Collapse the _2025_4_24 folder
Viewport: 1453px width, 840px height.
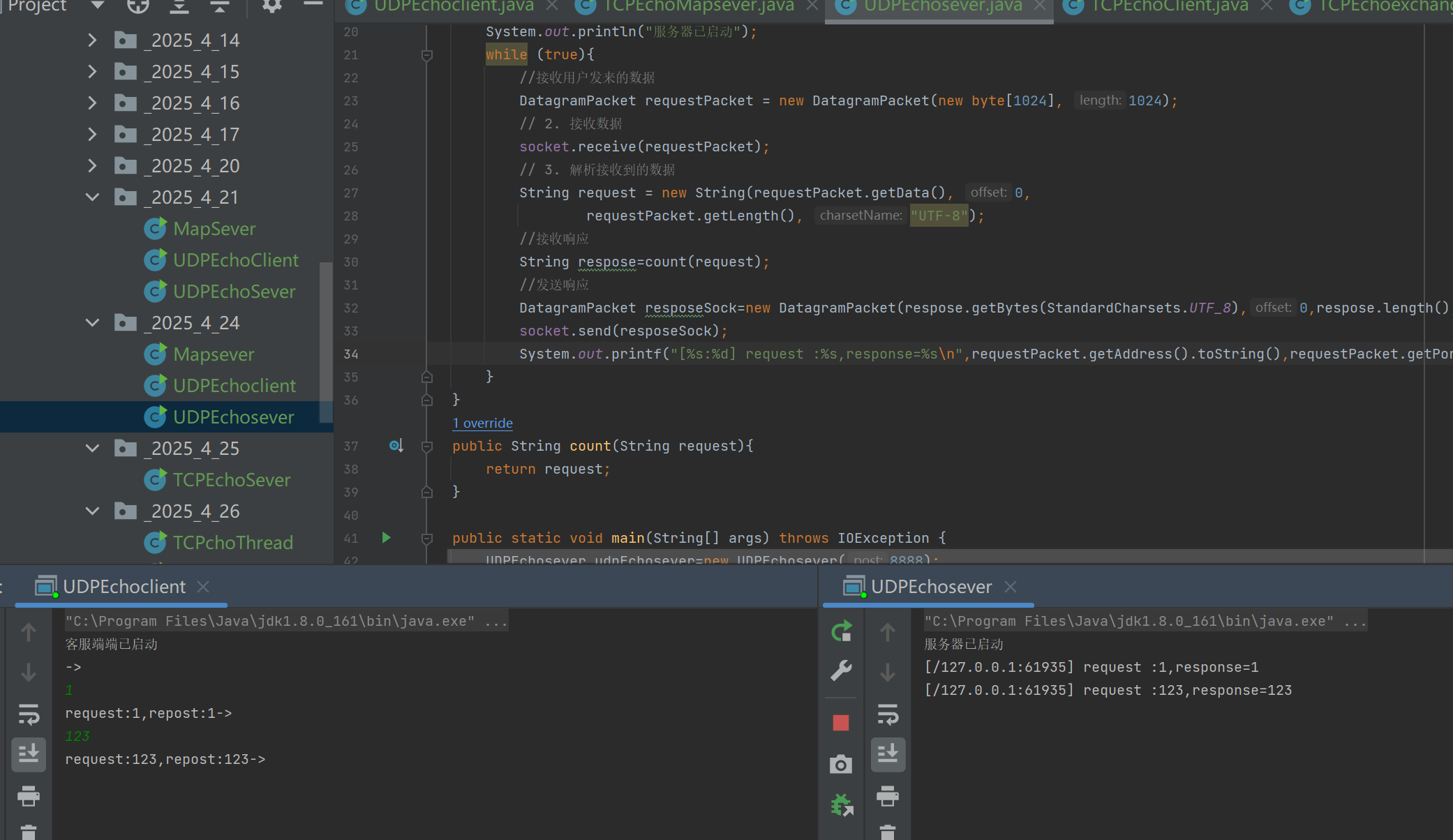[x=92, y=323]
